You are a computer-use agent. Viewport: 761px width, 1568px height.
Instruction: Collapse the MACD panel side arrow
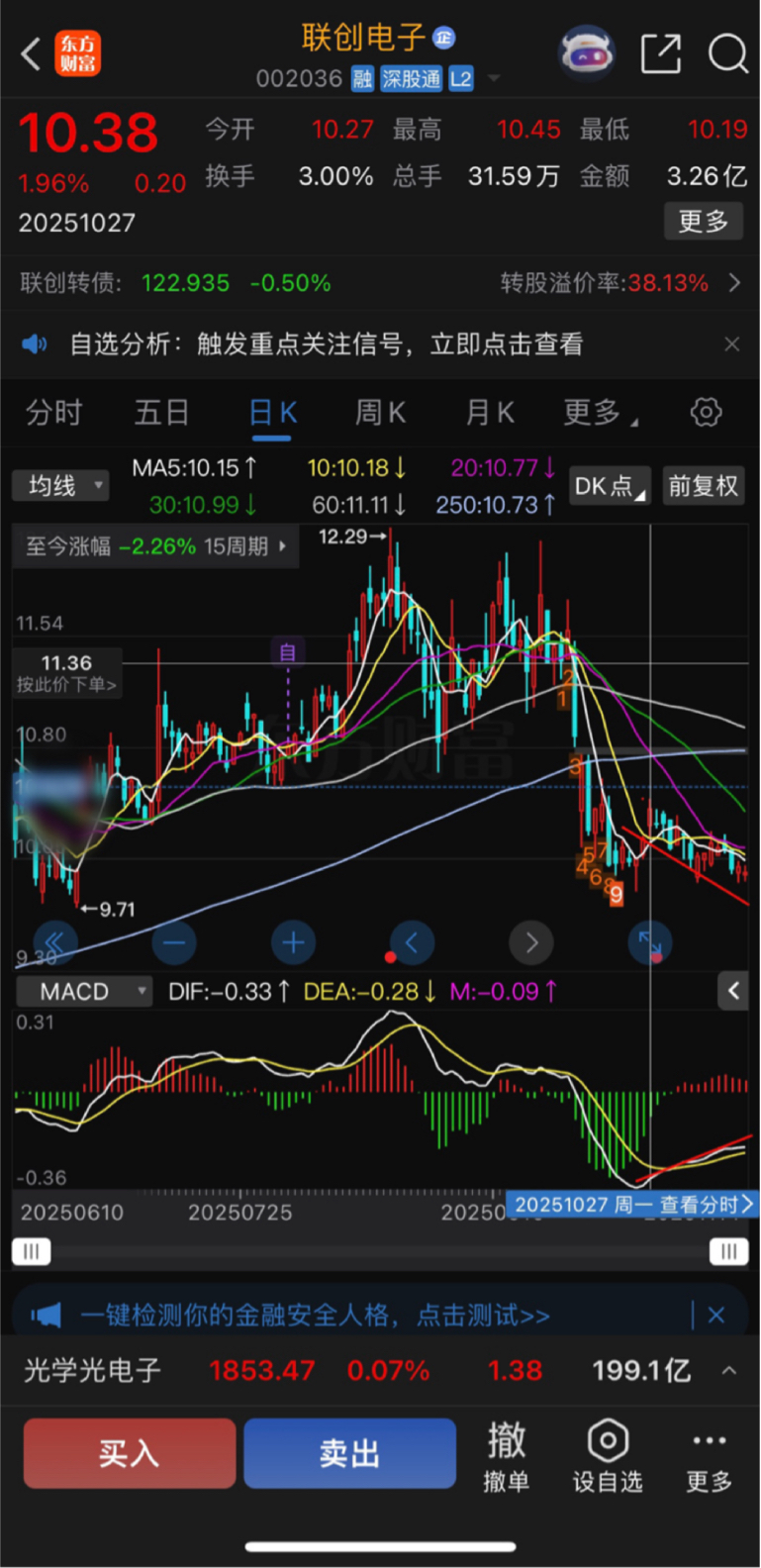733,991
